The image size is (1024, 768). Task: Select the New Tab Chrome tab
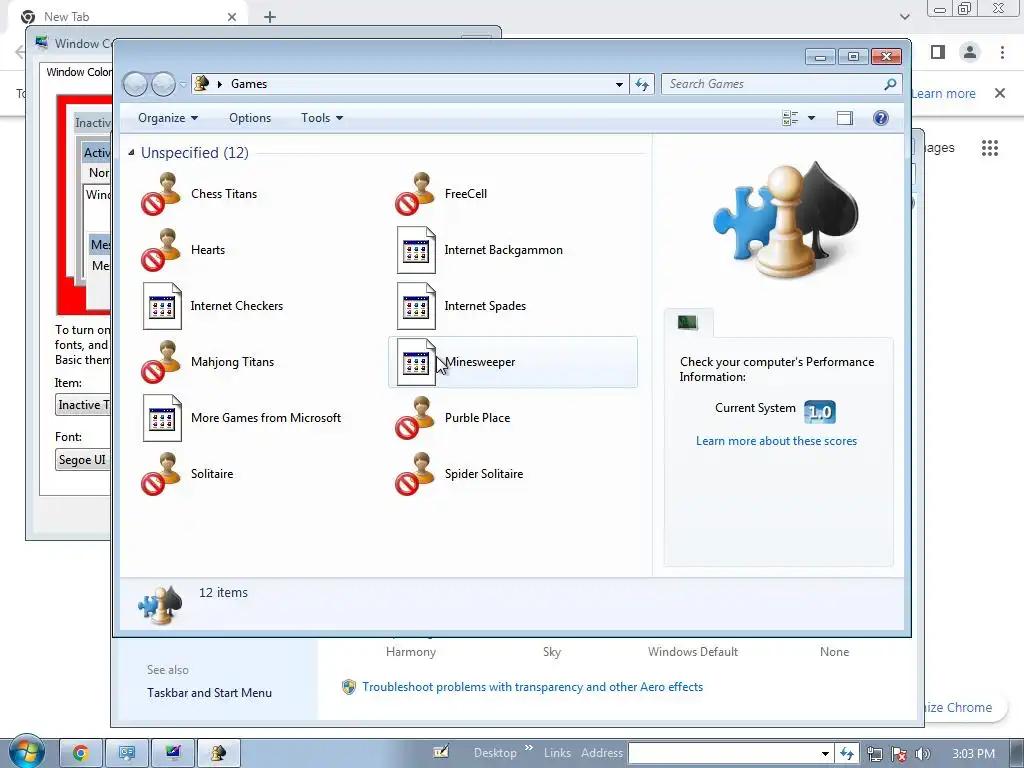(127, 17)
